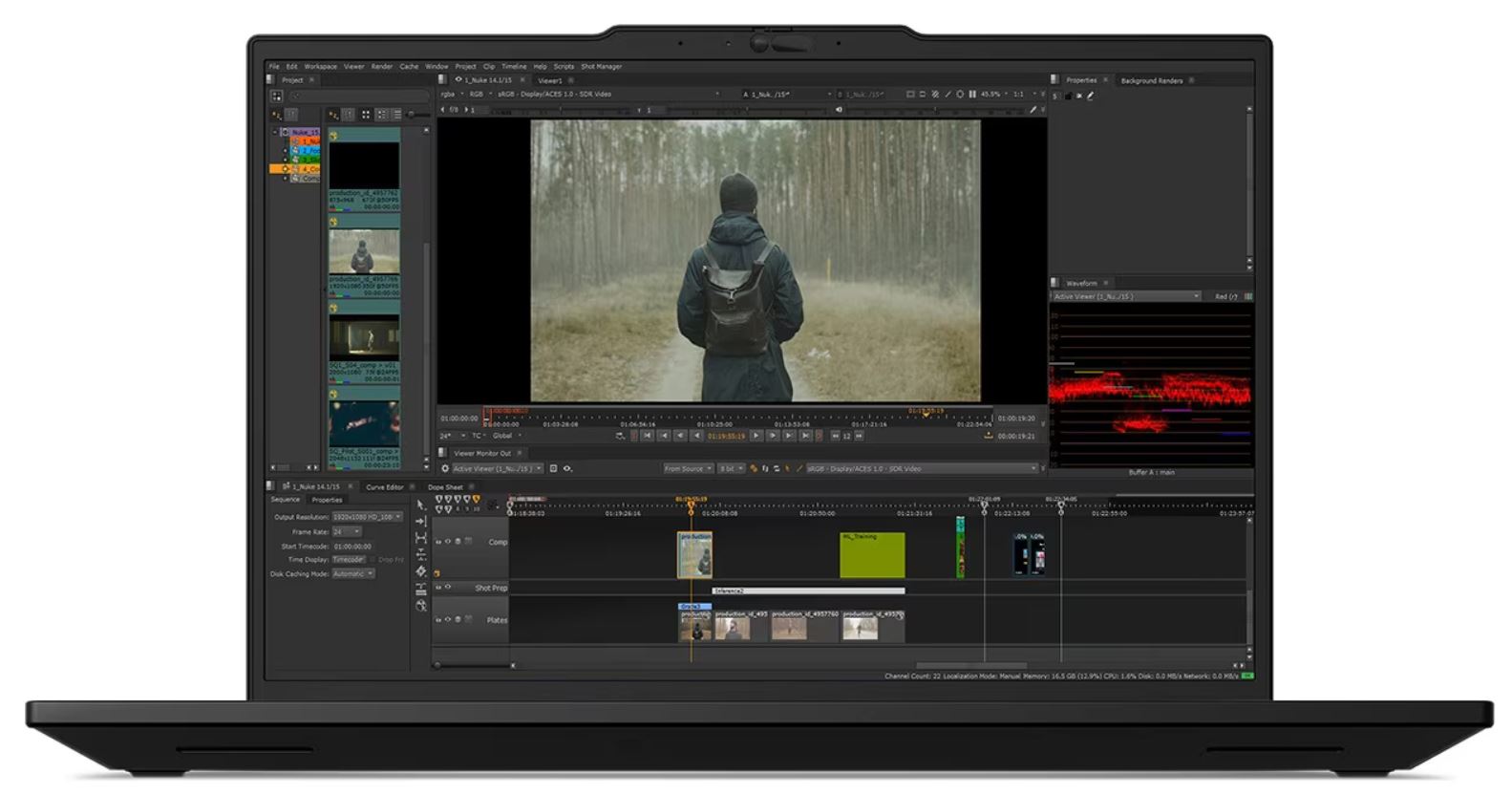Image resolution: width=1512 pixels, height=795 pixels.
Task: Open the Active Viewer dropdown in Waveform
Action: pyautogui.click(x=1125, y=297)
